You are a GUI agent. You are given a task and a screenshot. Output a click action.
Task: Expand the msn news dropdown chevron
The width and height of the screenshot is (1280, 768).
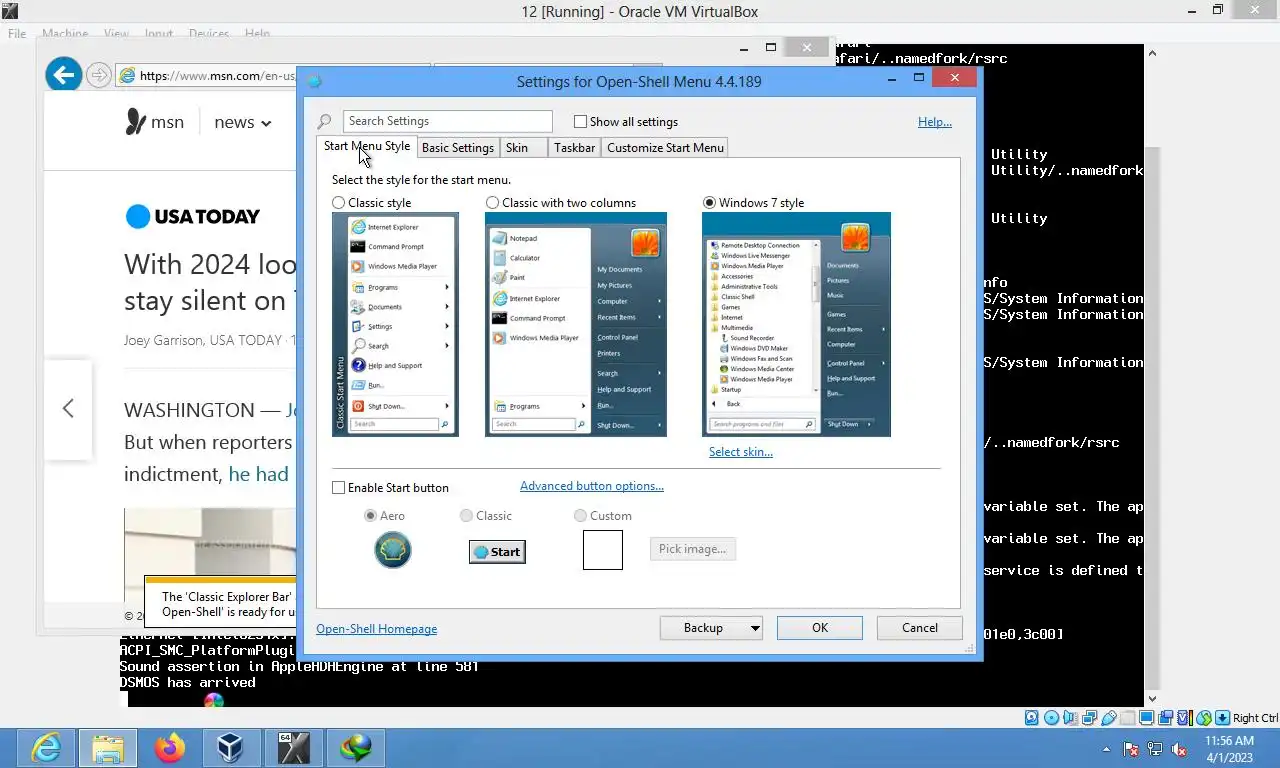(266, 124)
